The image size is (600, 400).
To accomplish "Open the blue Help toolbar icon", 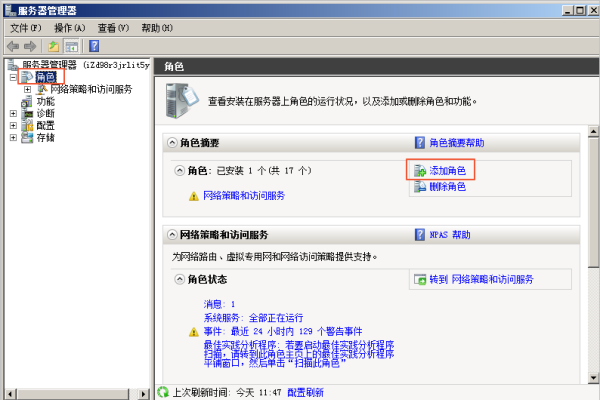I will (94, 46).
